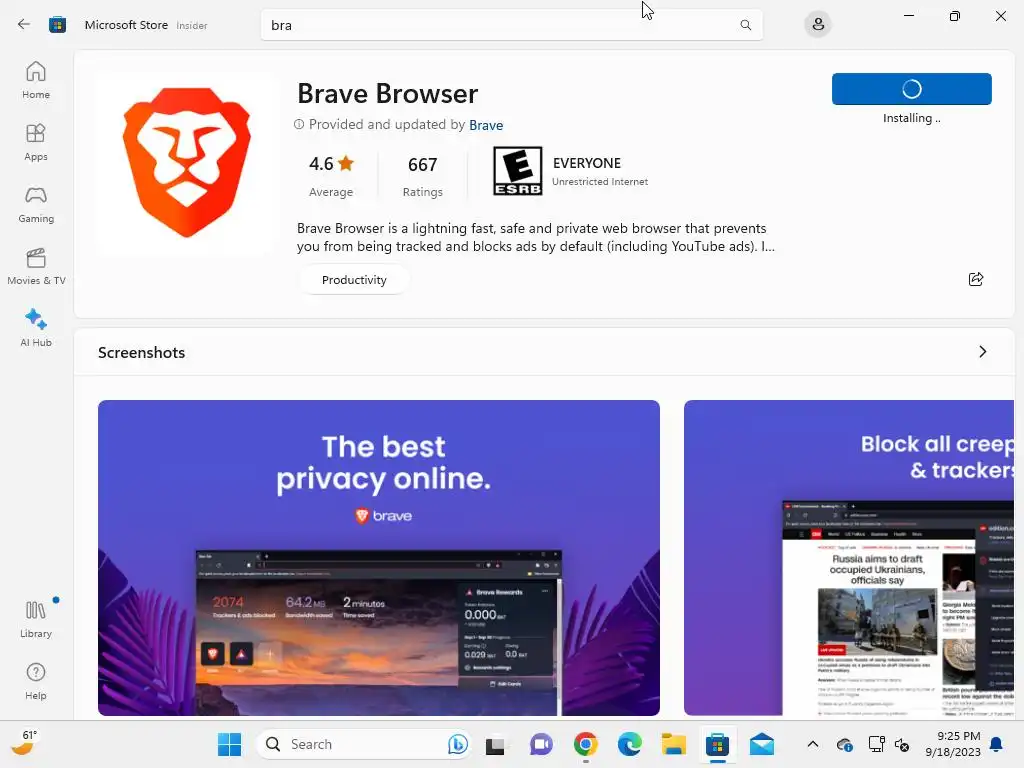Click the Microsoft Store taskbar icon
1024x768 pixels.
717,744
